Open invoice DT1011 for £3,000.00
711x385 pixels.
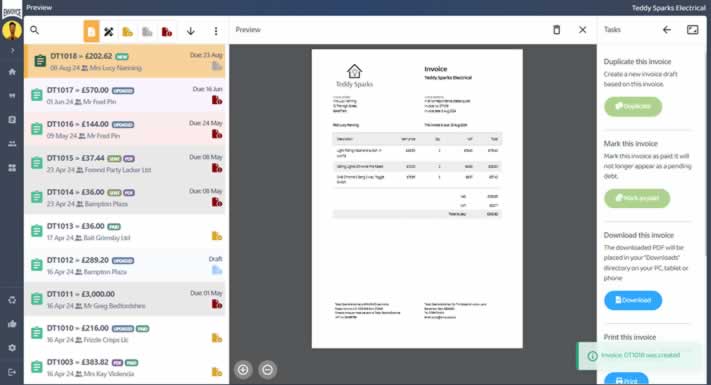click(125, 299)
